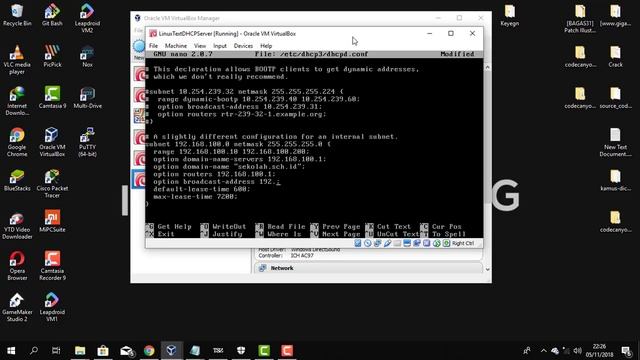Select the source_cod folder on desktop
640x360 pixels.
pos(615,98)
